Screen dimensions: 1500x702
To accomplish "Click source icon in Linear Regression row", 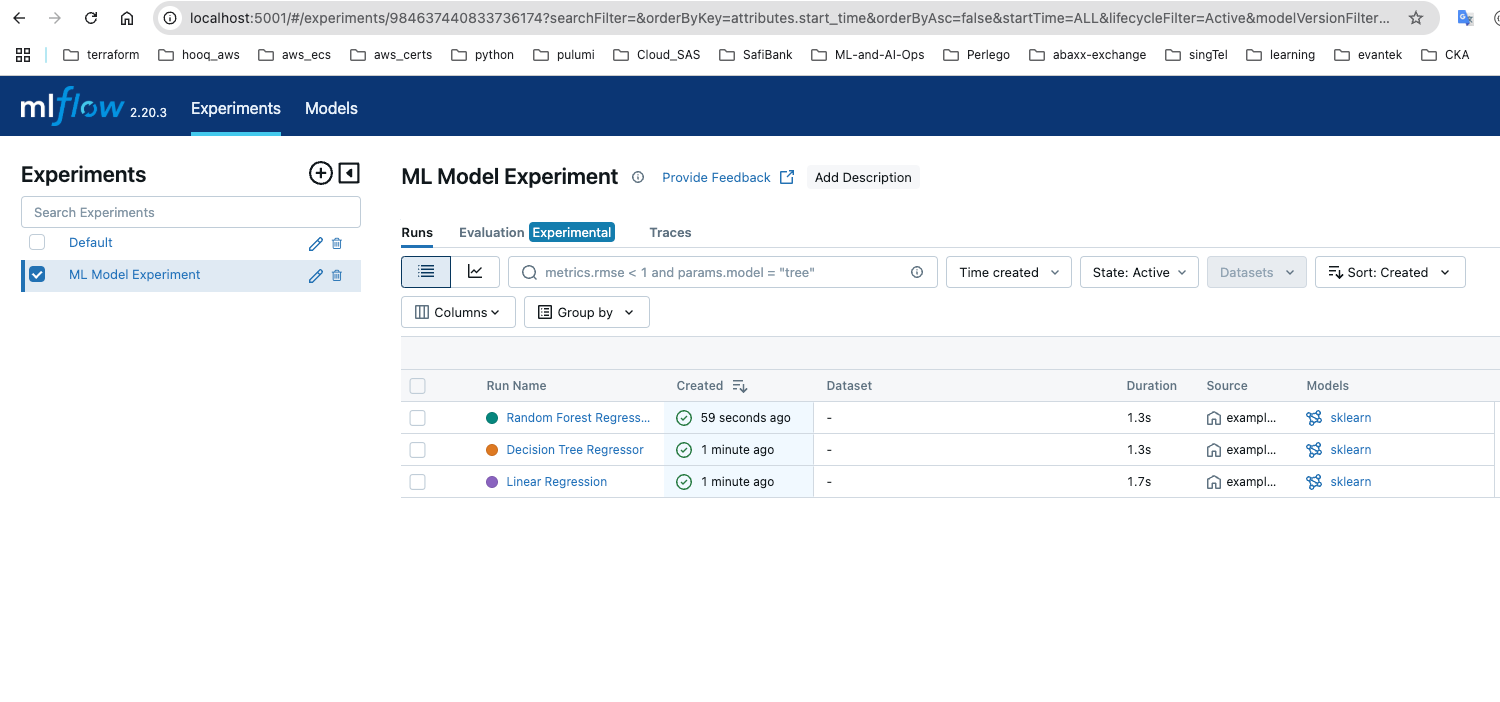I will 1214,482.
